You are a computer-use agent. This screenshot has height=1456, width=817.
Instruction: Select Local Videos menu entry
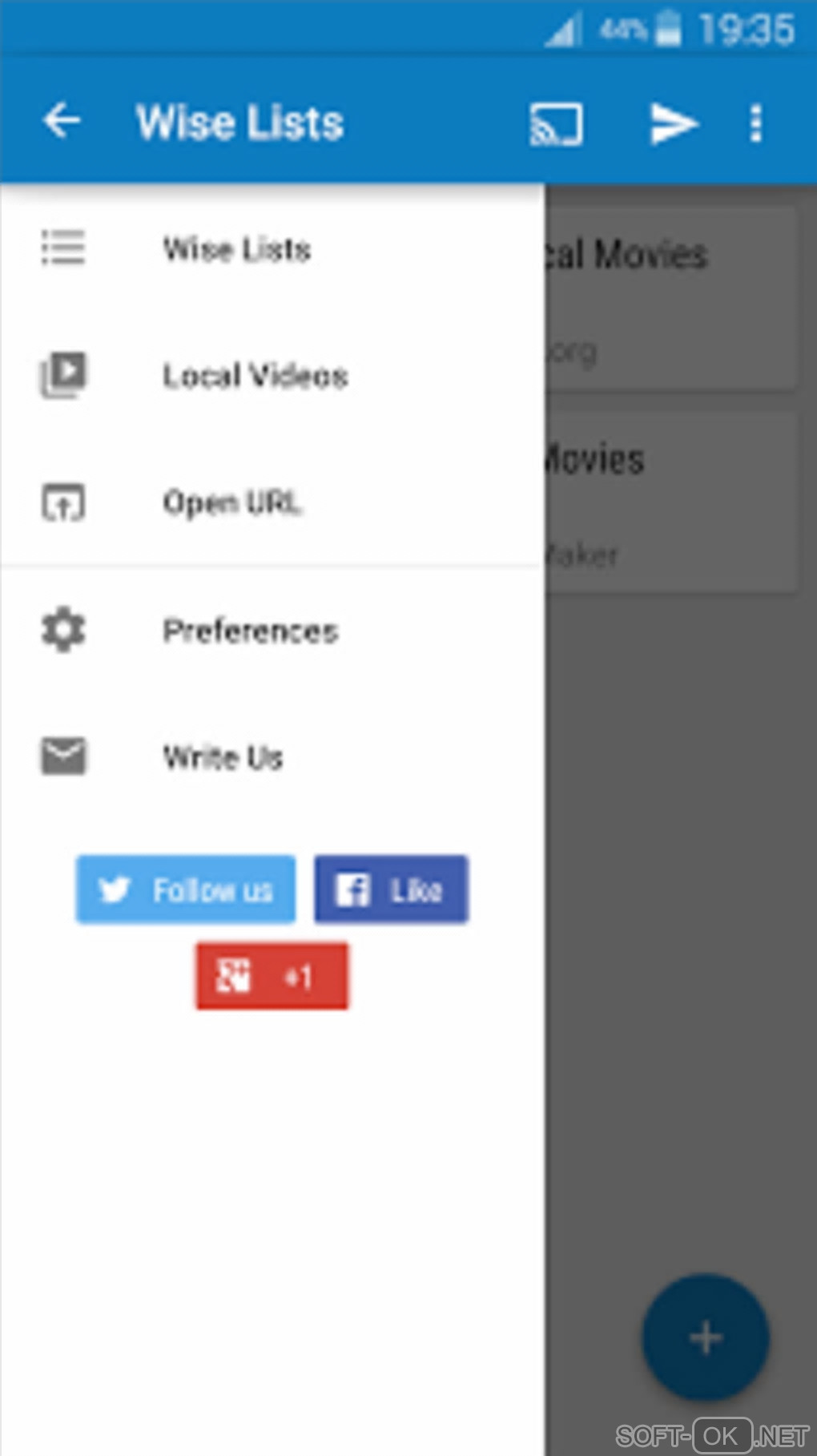coord(272,375)
